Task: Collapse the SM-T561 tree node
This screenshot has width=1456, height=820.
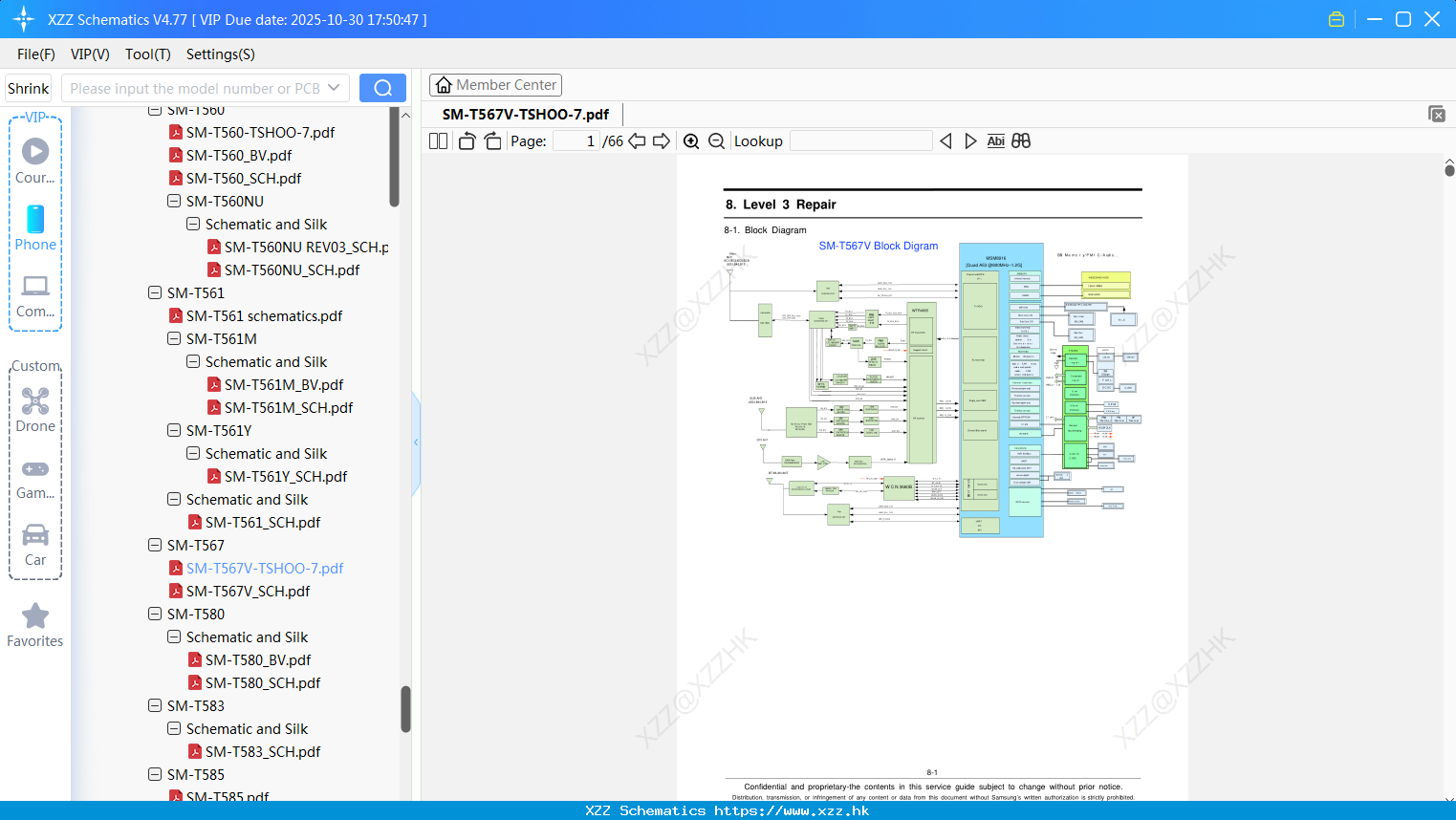Action: coord(155,292)
